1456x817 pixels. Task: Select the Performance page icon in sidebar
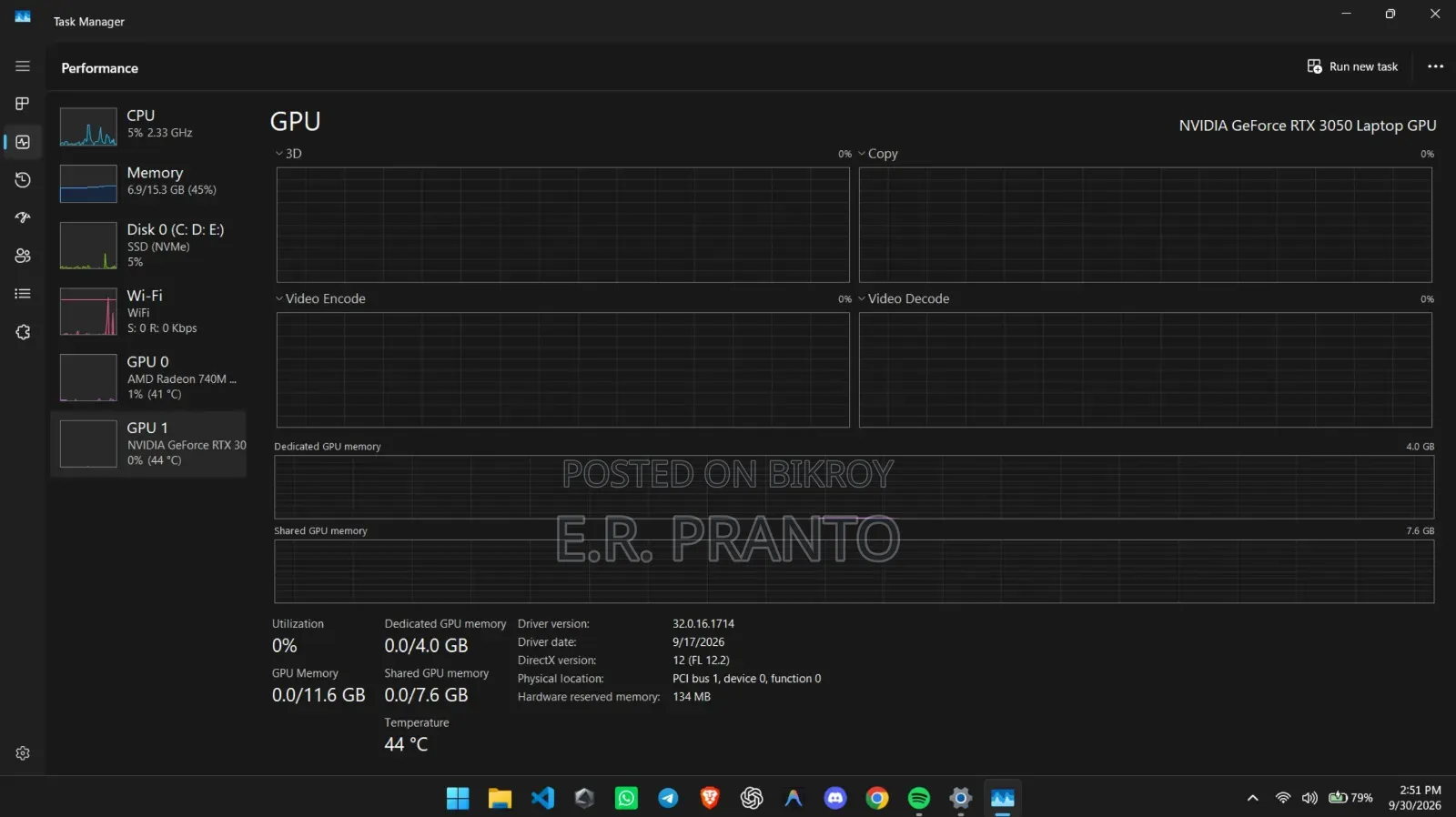tap(23, 142)
